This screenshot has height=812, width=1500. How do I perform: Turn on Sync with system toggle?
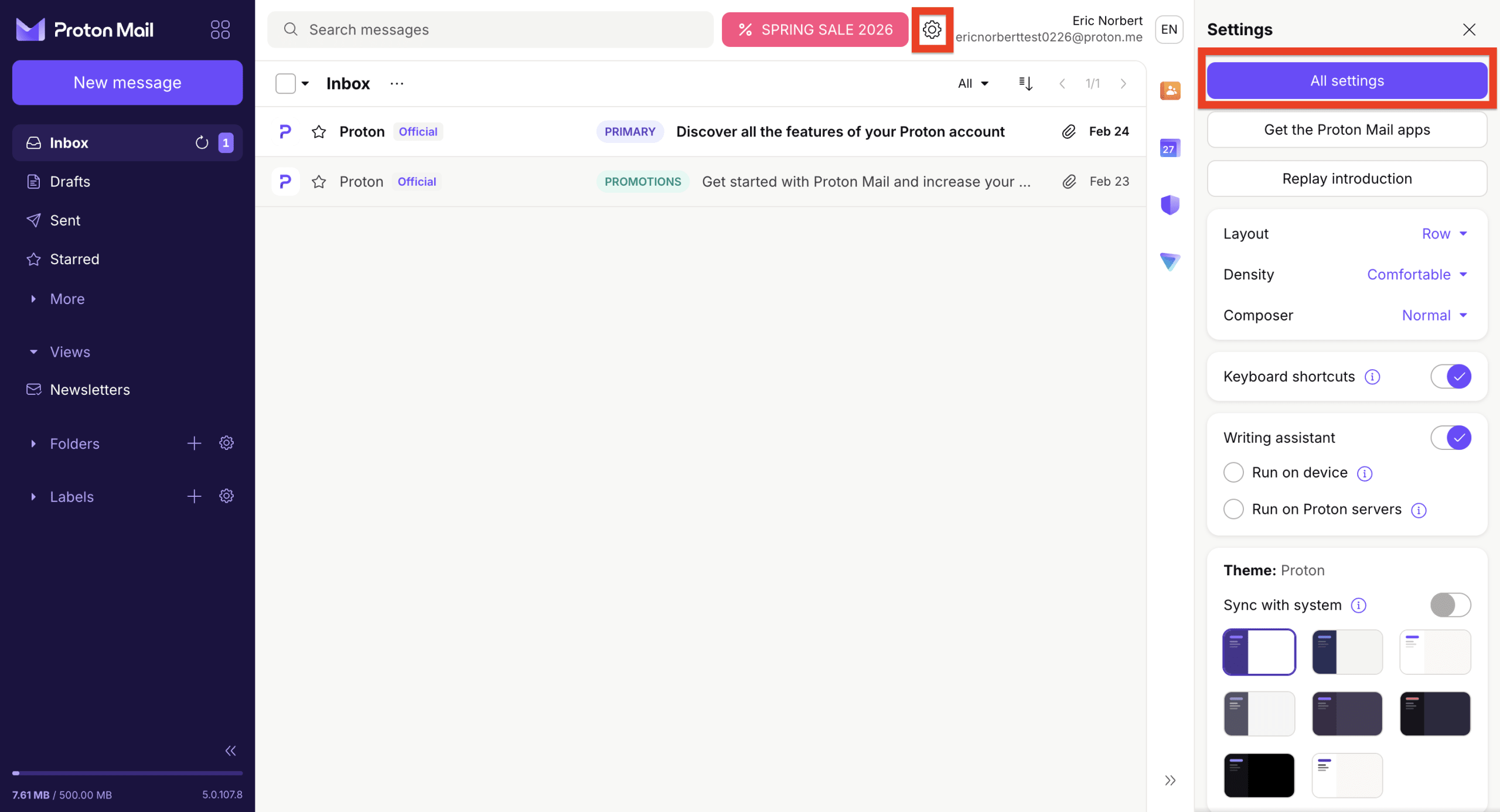click(1450, 605)
